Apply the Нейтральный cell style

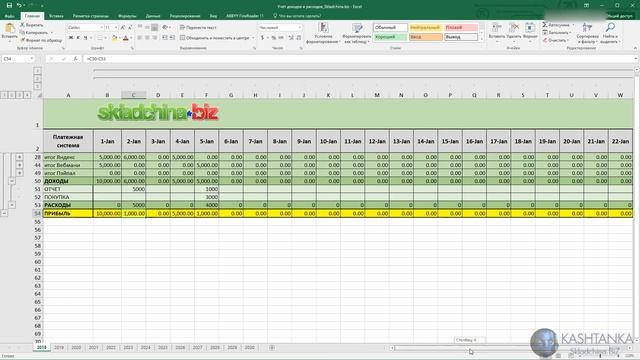pyautogui.click(x=425, y=27)
